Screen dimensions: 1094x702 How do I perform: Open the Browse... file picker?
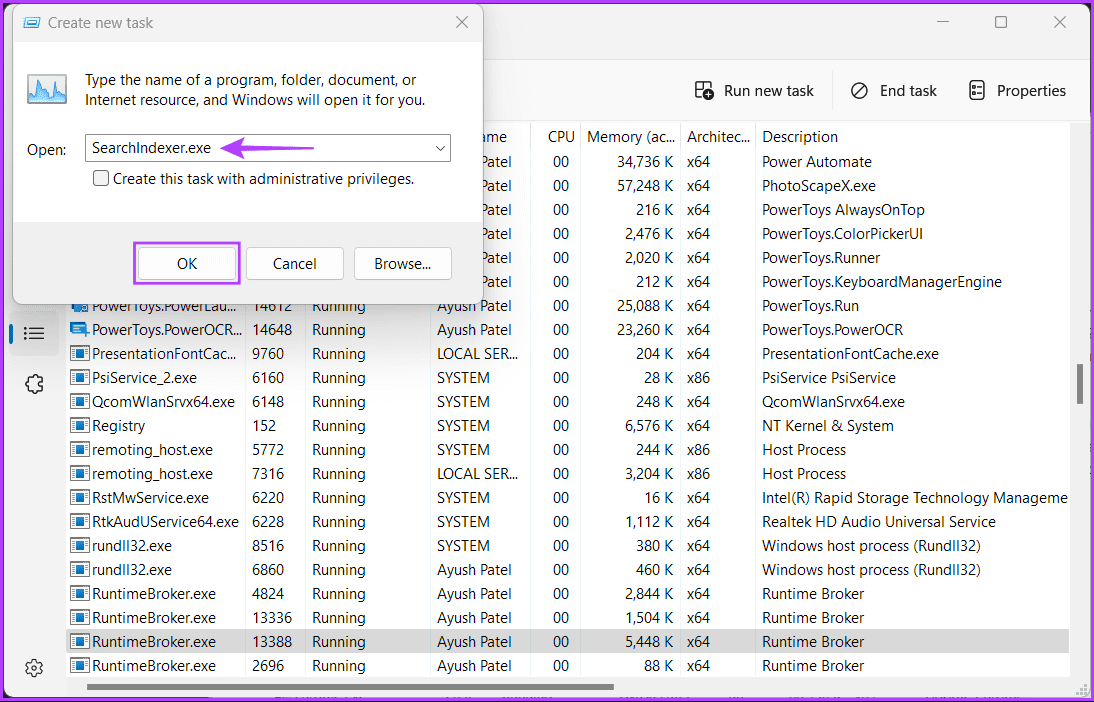(x=403, y=264)
